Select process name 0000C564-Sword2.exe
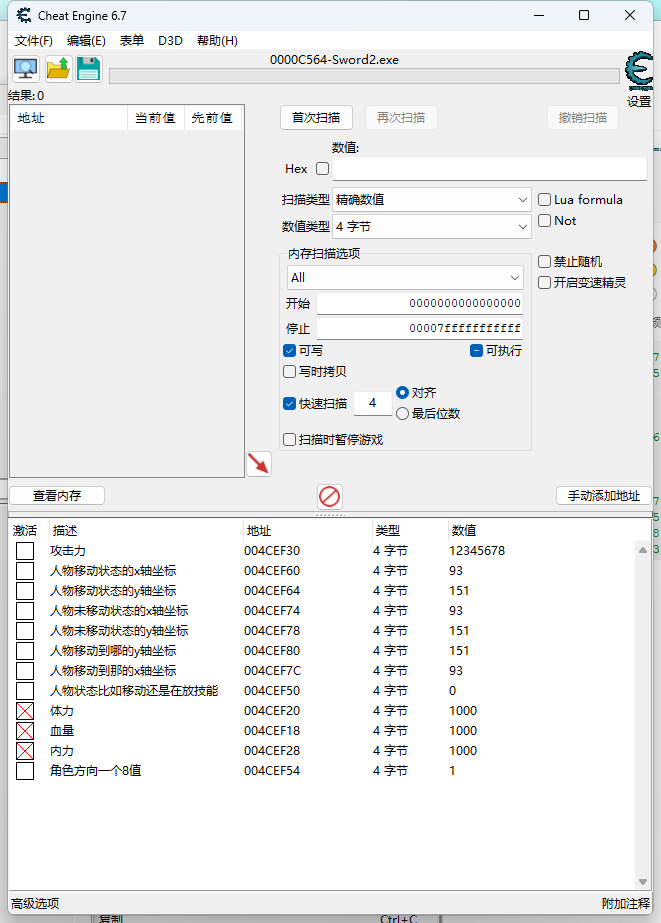661x923 pixels. point(334,60)
